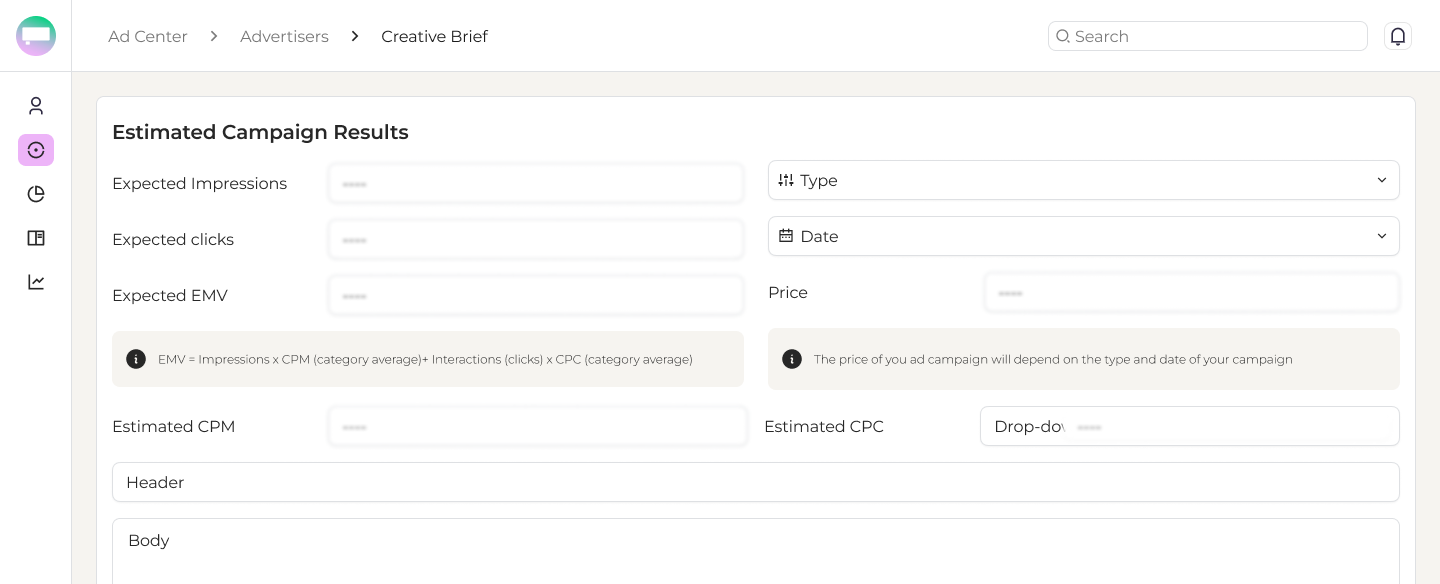Open the line graph analytics icon

[x=36, y=282]
